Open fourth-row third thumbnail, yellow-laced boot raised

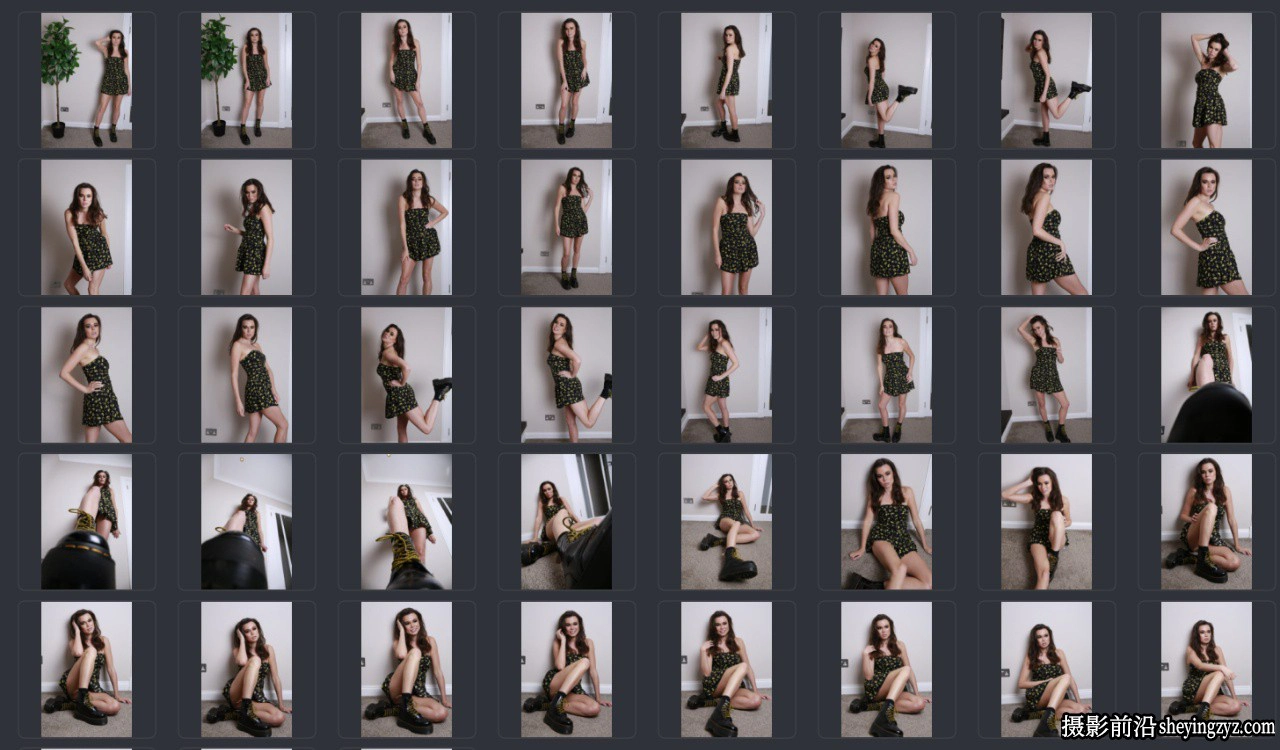(x=406, y=521)
